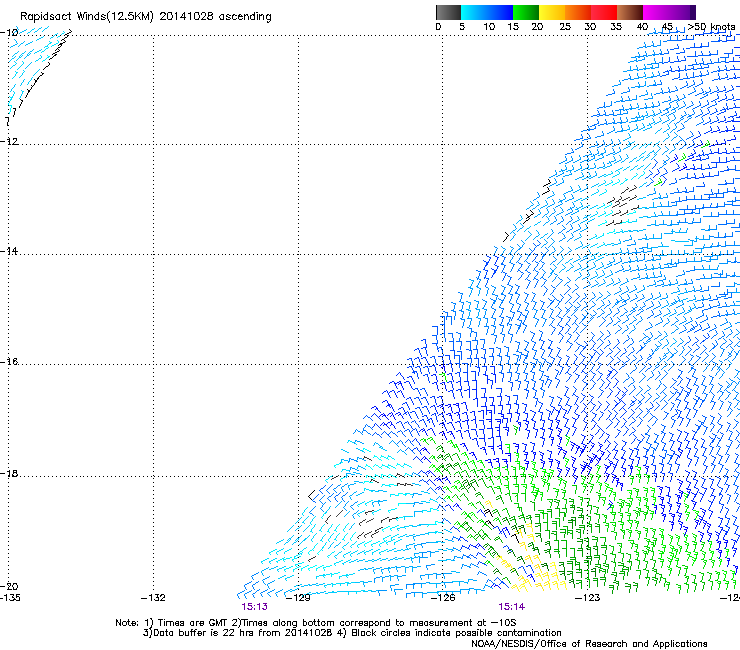Click the red 30-35 knots color swatch
Viewport: 740px width, 650px height.
604,13
